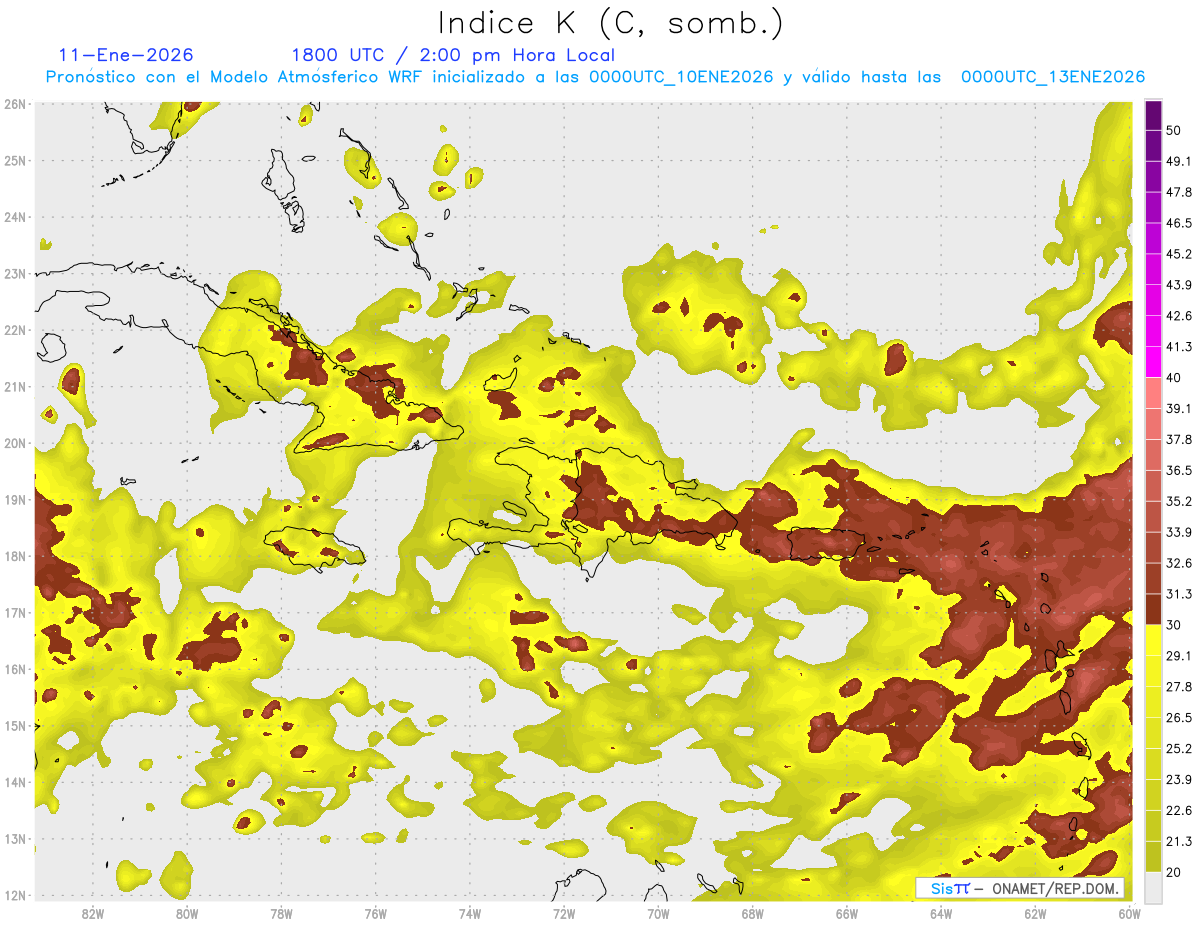The image size is (1200, 927).
Task: Click the 15N latitude label
Action: (15, 725)
